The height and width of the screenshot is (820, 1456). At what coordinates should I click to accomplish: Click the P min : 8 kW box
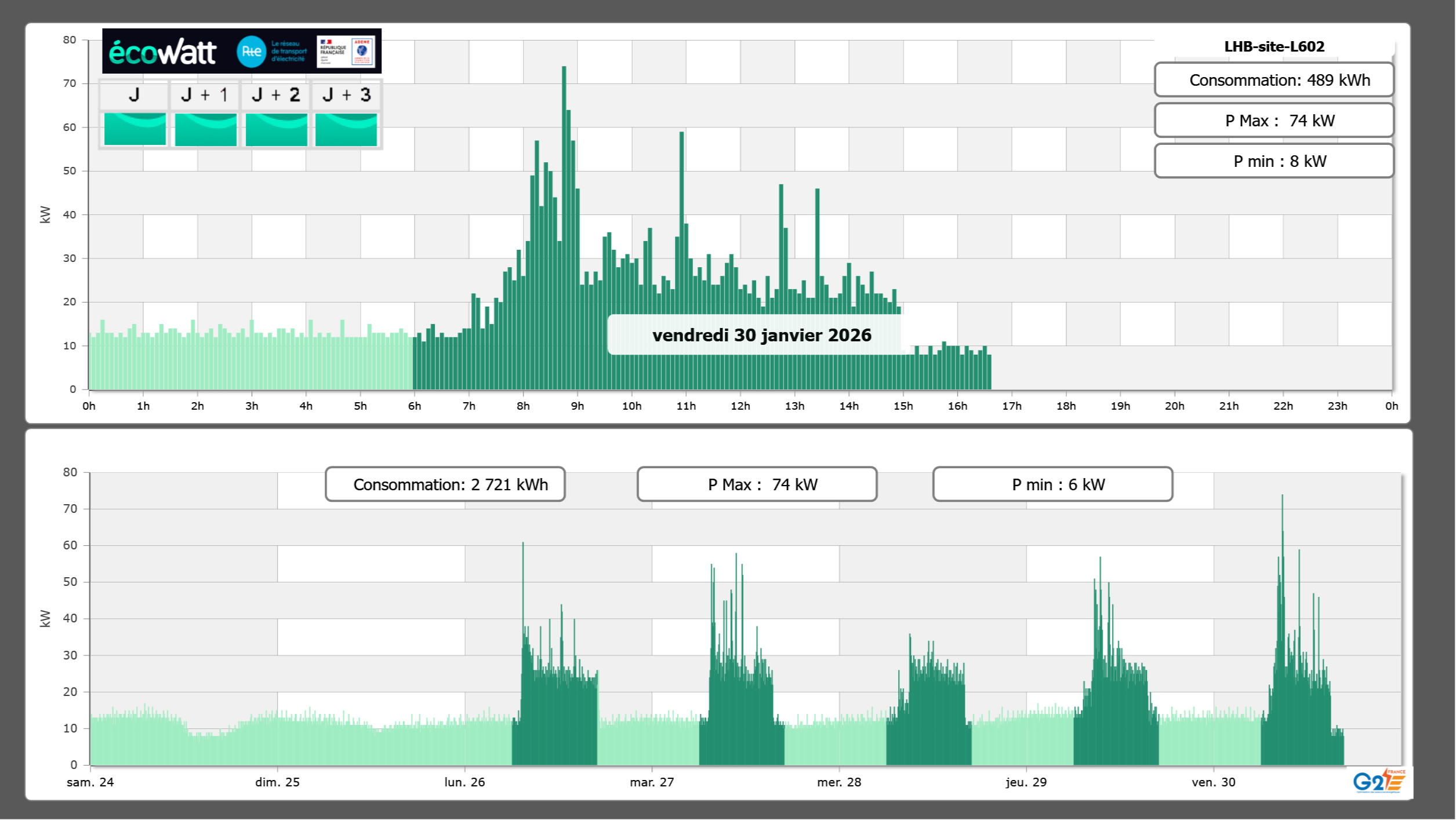coord(1273,161)
